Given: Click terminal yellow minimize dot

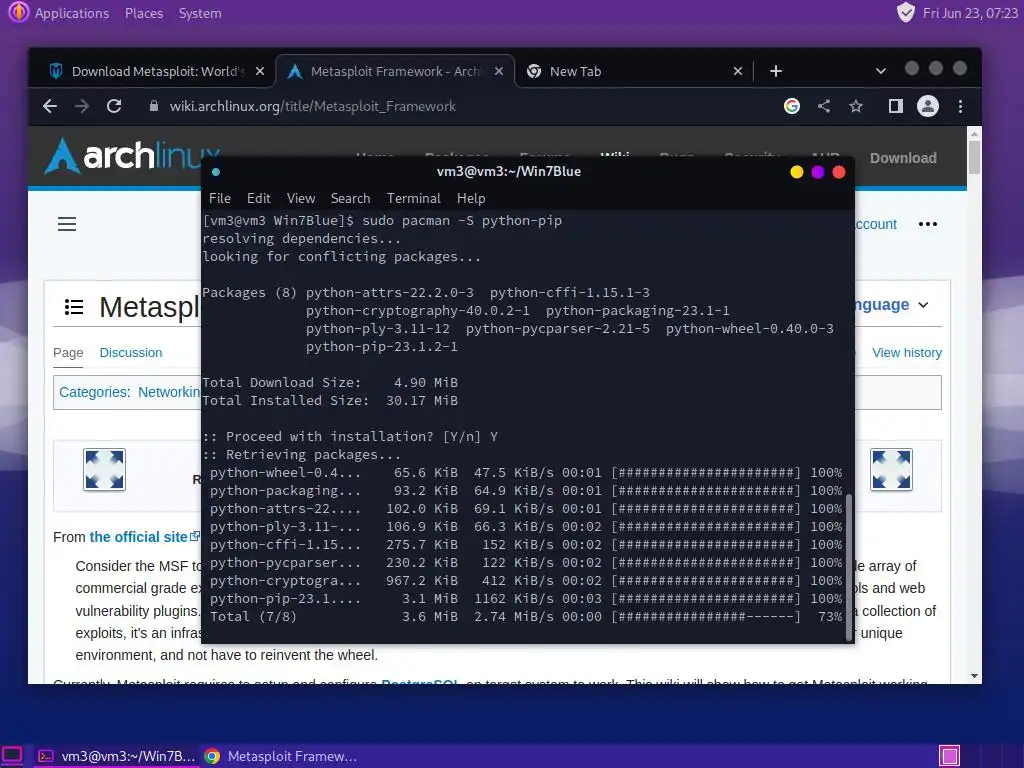Looking at the screenshot, I should (x=797, y=172).
